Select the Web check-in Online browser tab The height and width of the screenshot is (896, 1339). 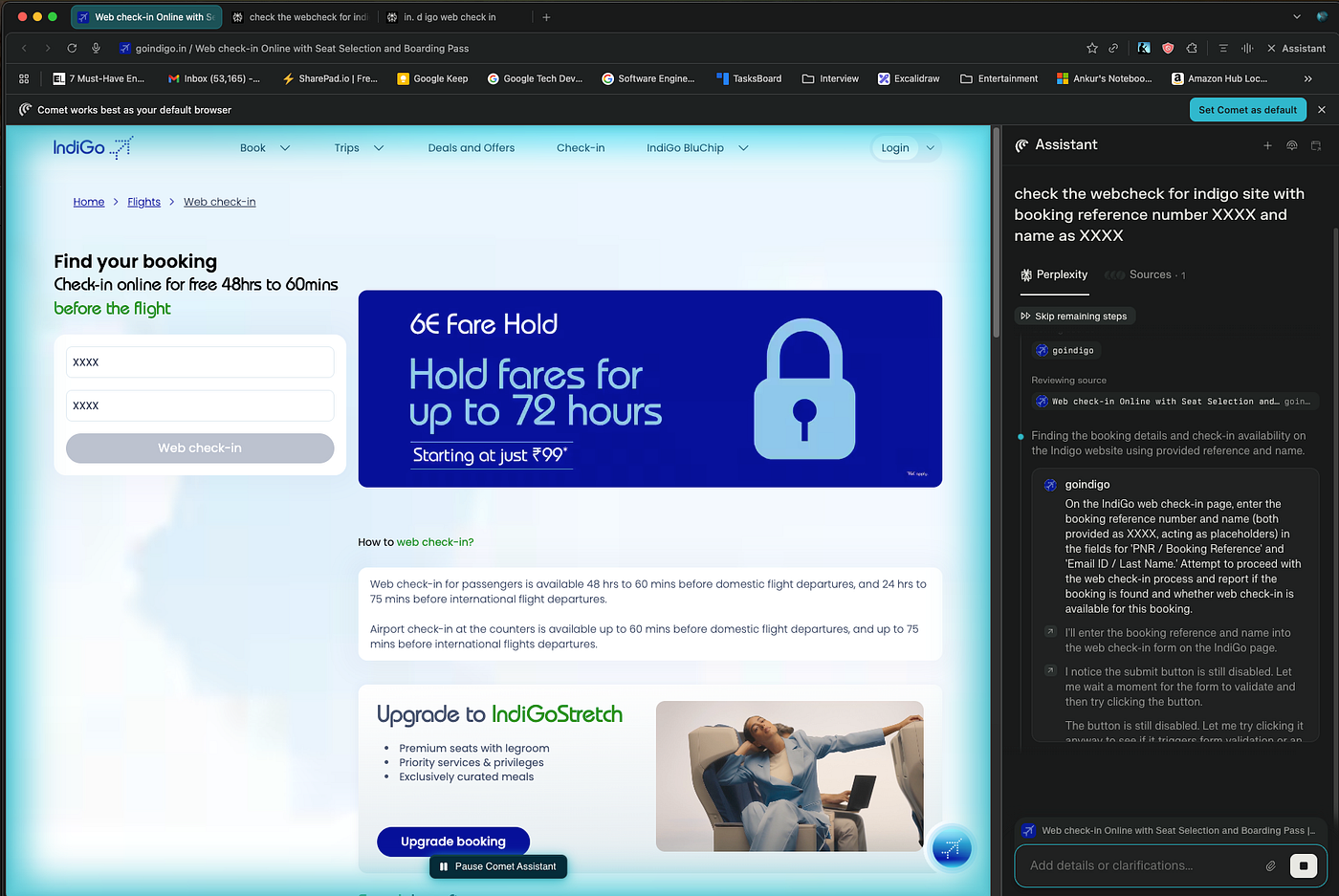pyautogui.click(x=146, y=17)
